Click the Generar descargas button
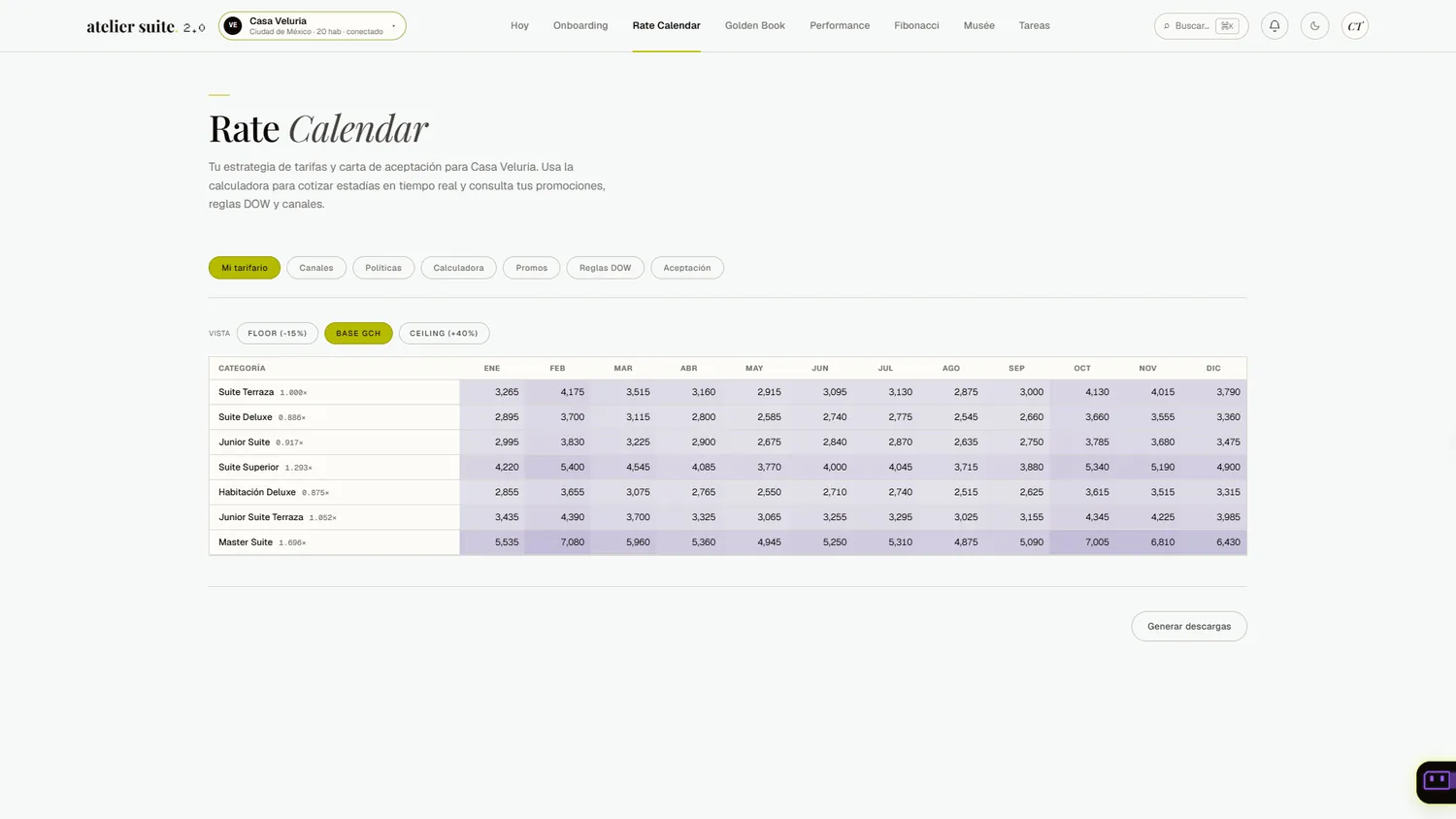 point(1189,627)
